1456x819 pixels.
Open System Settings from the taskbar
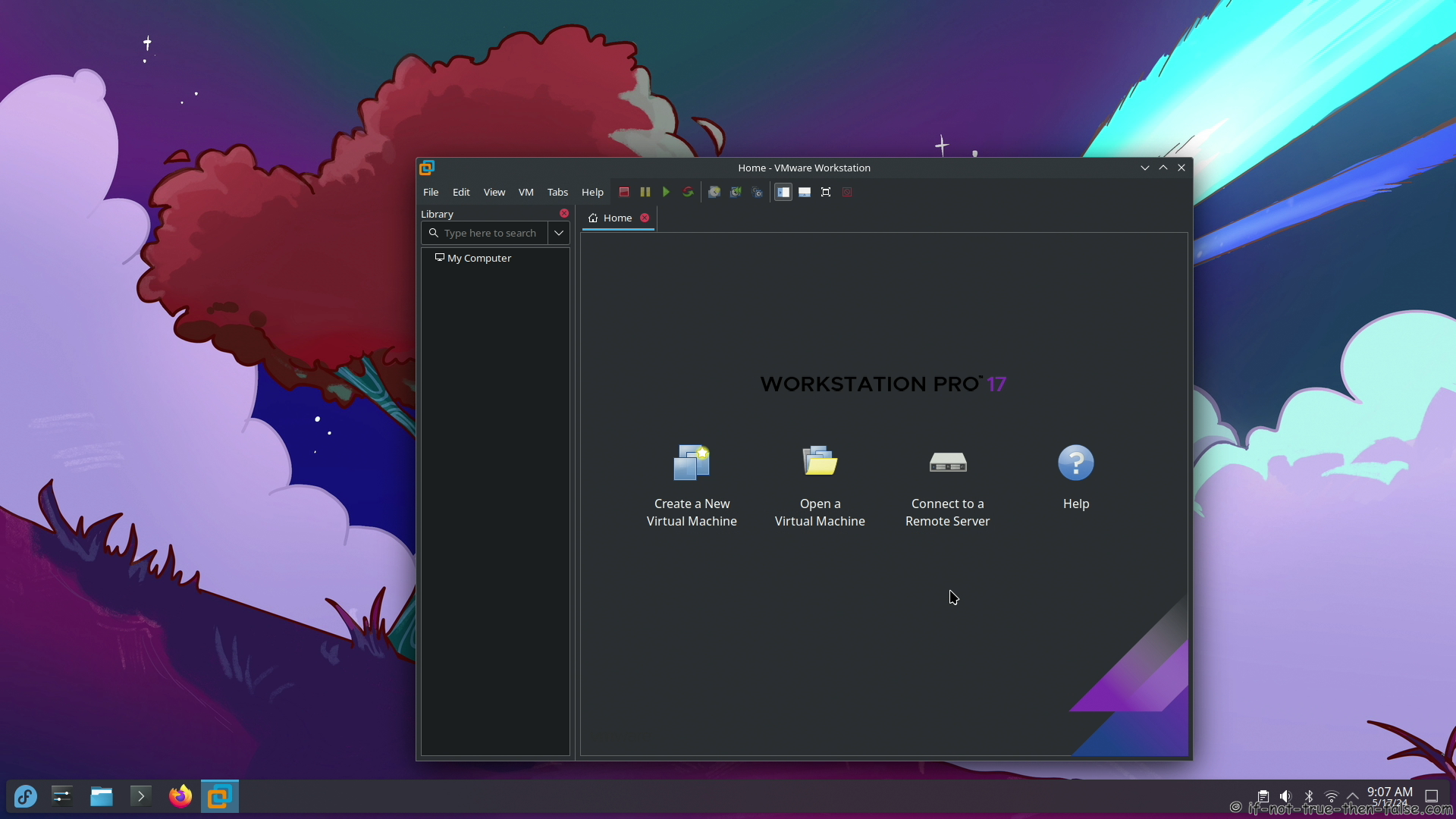point(62,796)
